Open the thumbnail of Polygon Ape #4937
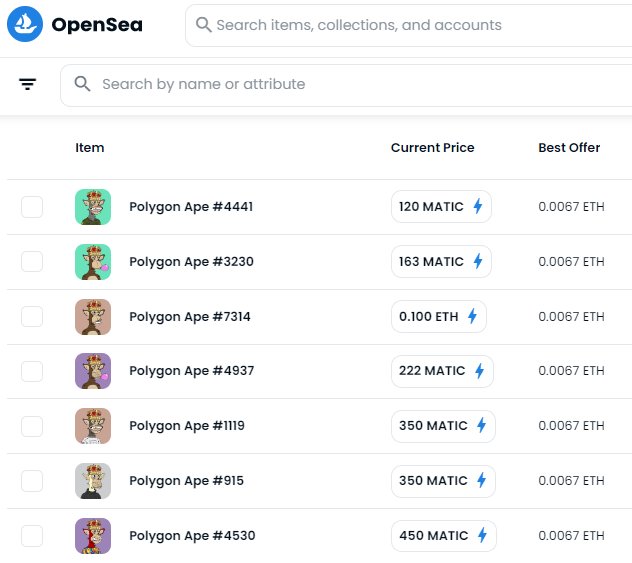Viewport: 632px width, 563px height. (93, 371)
